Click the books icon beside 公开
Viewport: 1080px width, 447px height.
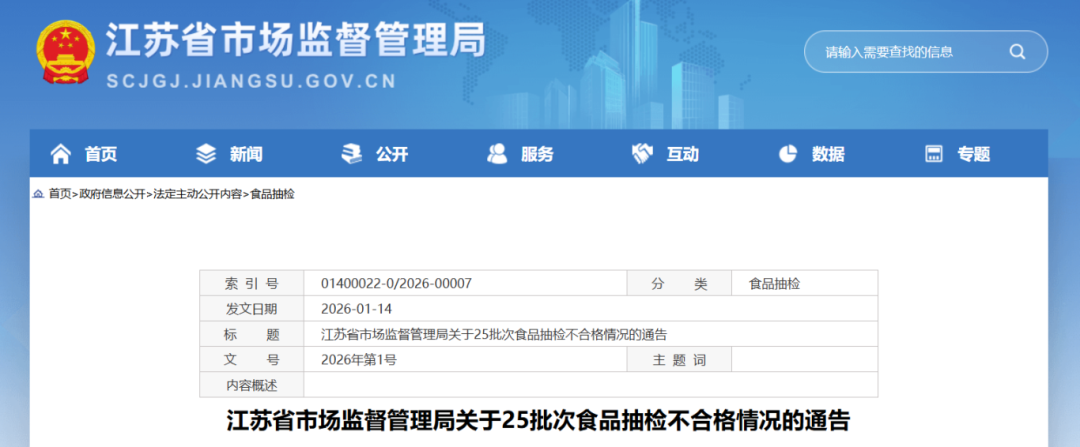pos(351,154)
